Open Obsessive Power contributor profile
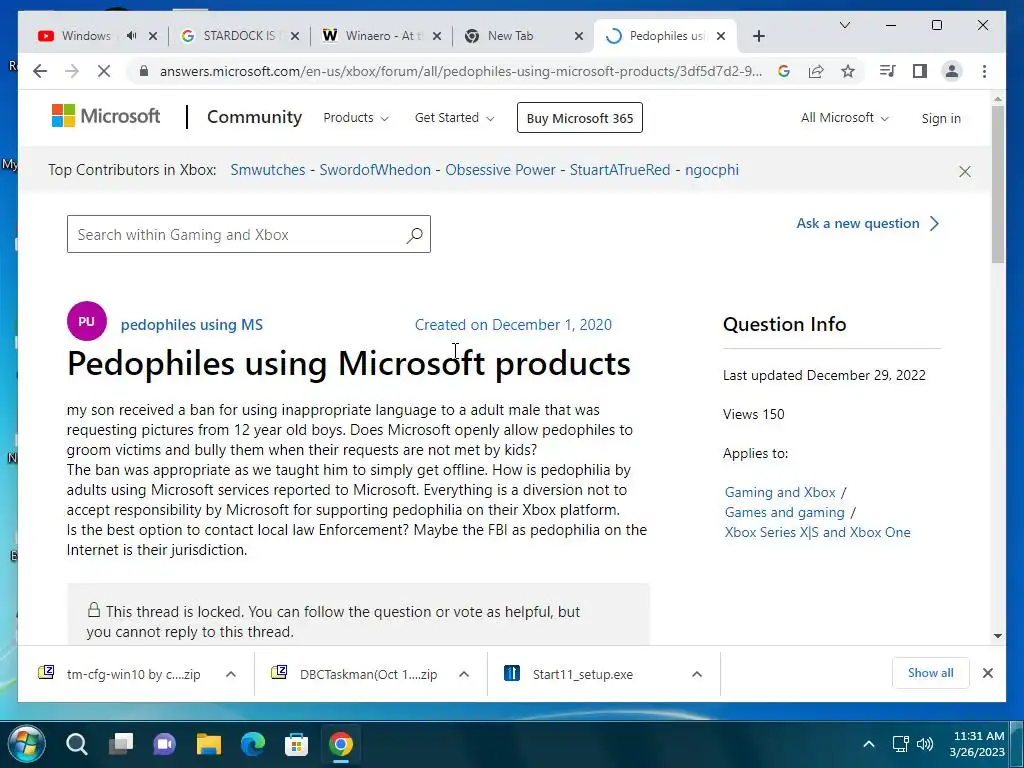Viewport: 1024px width, 768px height. (500, 170)
